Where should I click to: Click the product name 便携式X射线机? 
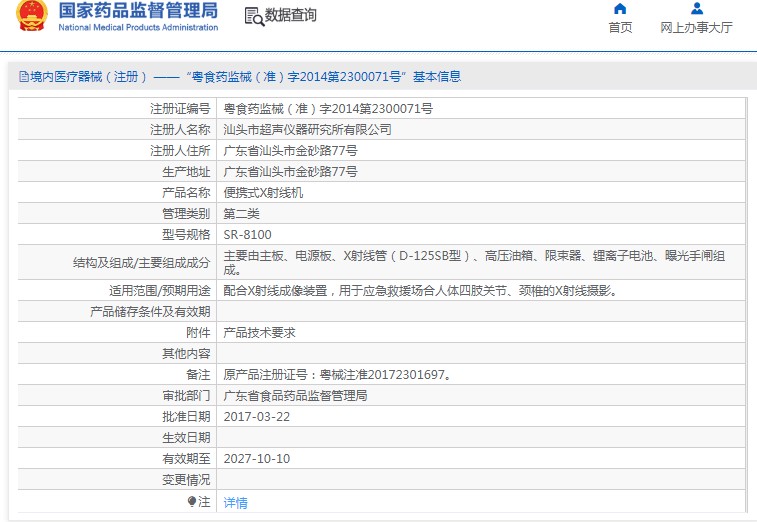tap(262, 192)
